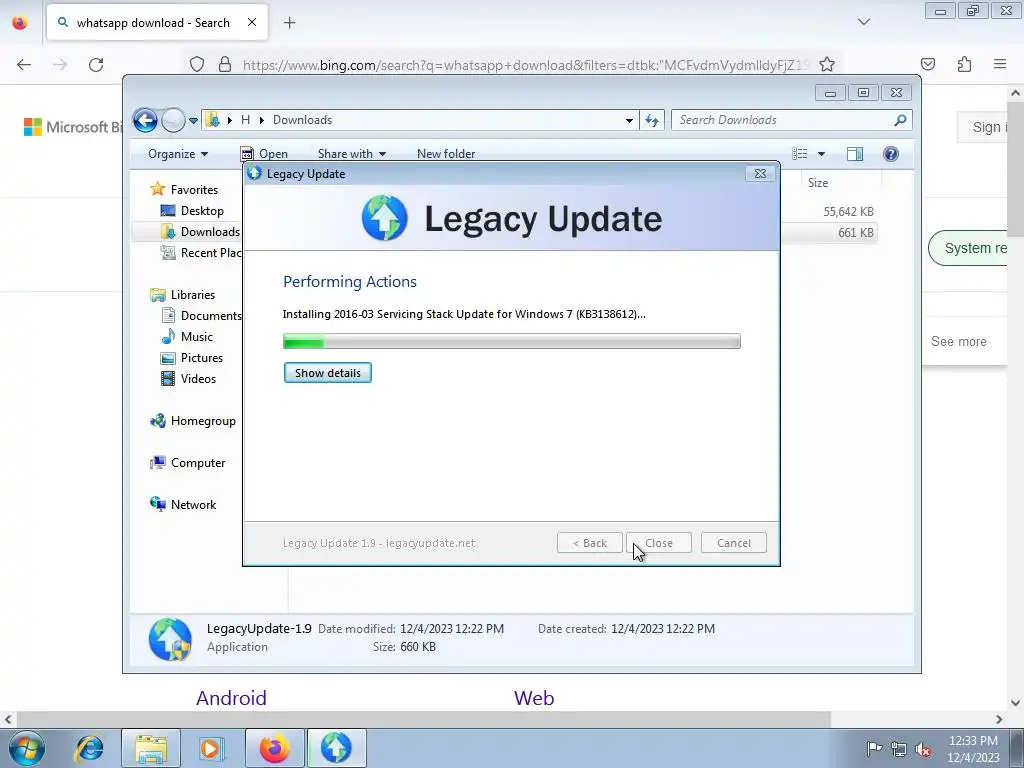Select the whatsapp download - Search tab
The width and height of the screenshot is (1024, 768).
(x=157, y=23)
